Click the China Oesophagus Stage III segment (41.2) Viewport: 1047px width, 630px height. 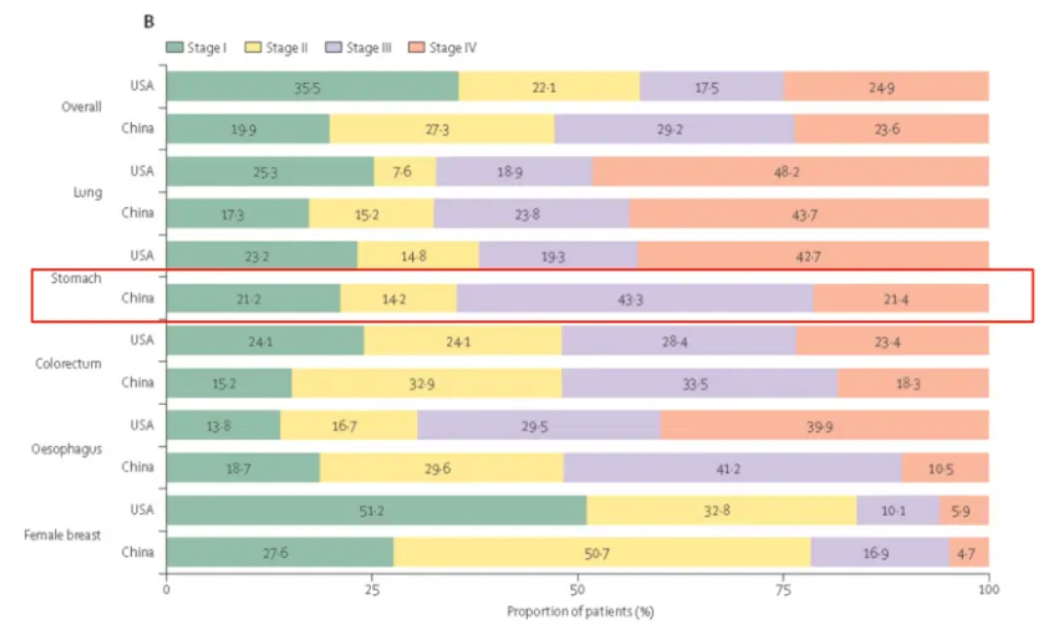[733, 467]
